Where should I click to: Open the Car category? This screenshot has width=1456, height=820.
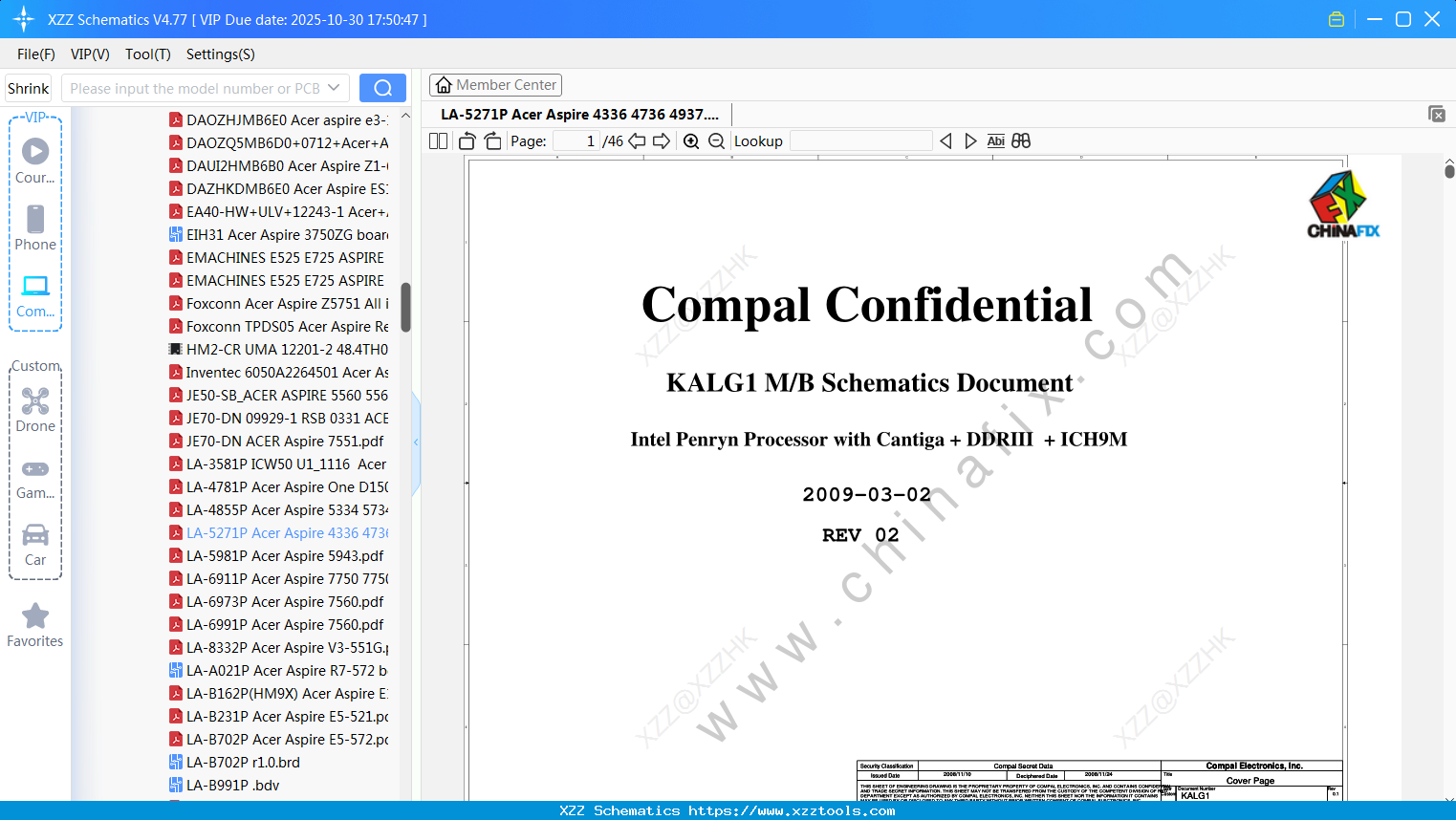pos(35,545)
